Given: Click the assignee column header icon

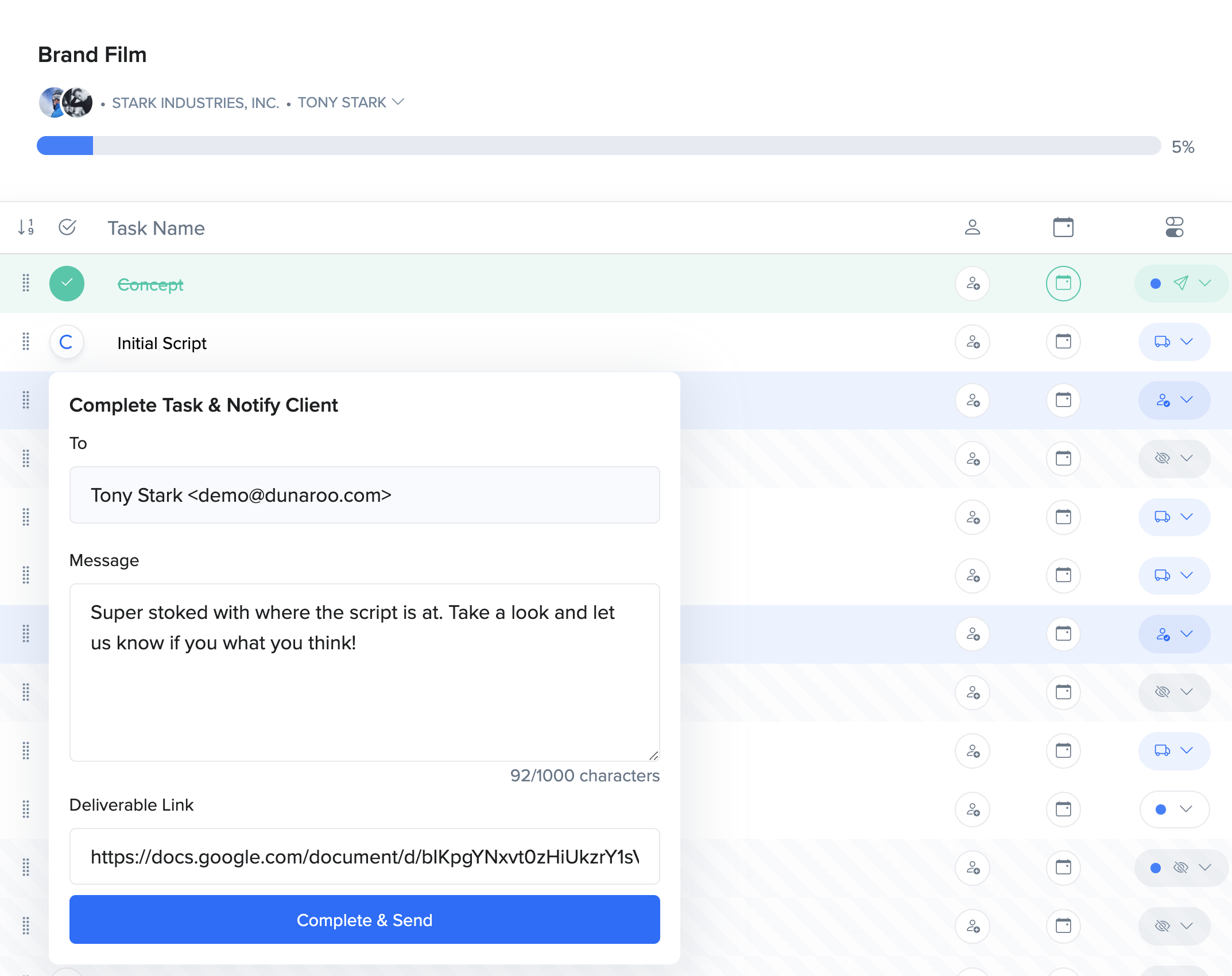Looking at the screenshot, I should pyautogui.click(x=973, y=227).
